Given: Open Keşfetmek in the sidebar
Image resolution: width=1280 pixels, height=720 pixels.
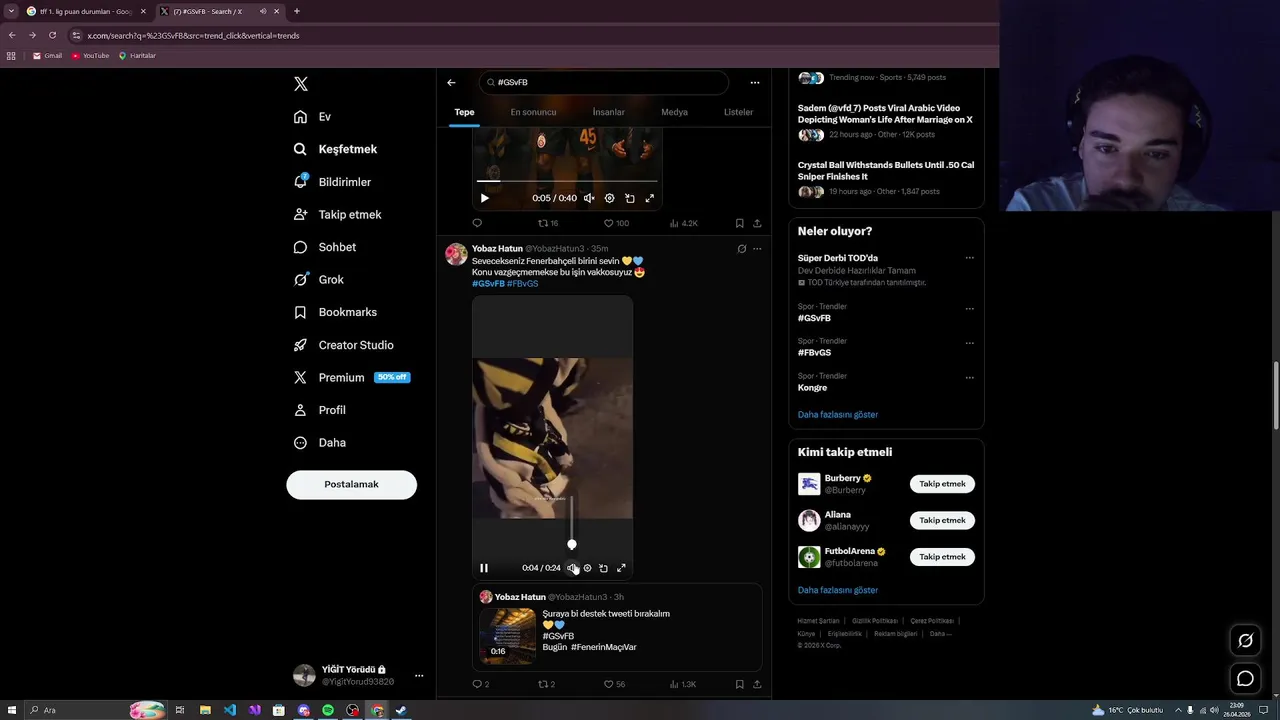Looking at the screenshot, I should (x=335, y=149).
